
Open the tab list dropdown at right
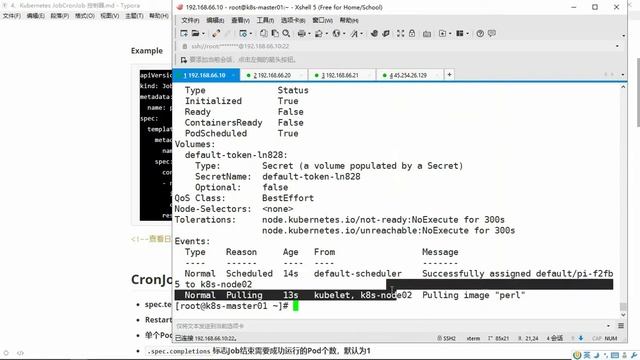coord(622,75)
